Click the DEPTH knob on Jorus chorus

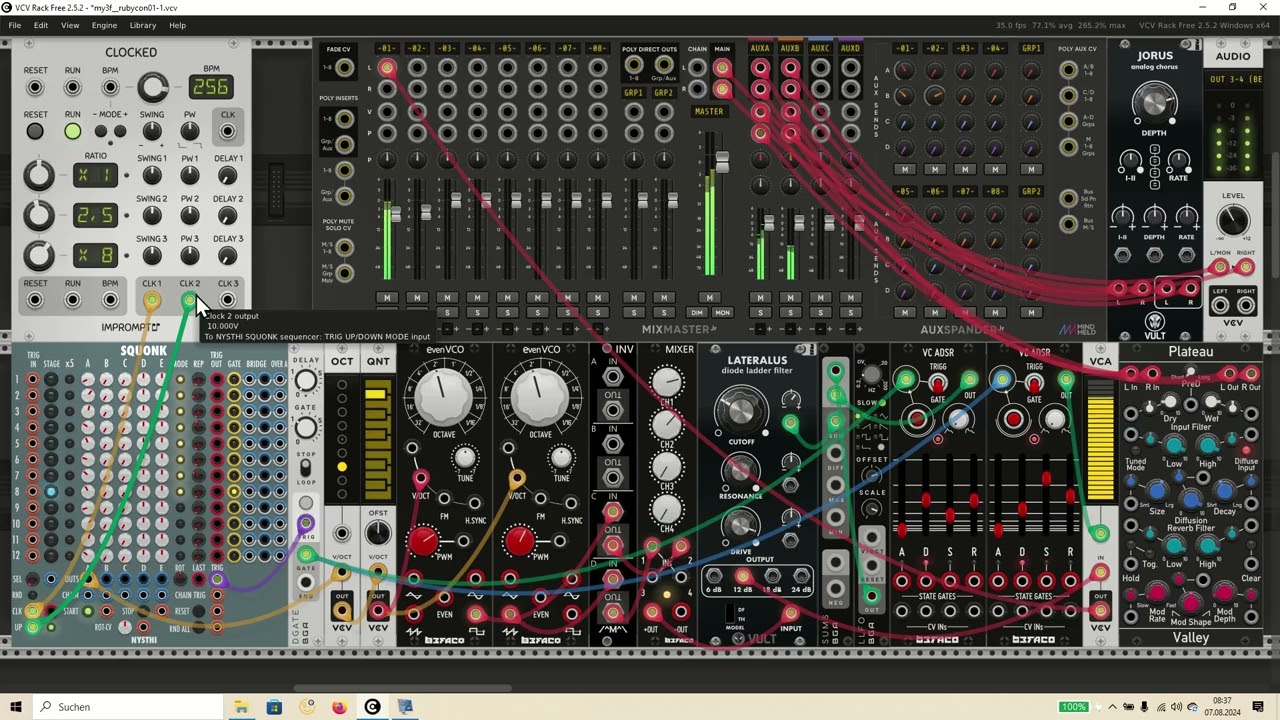pyautogui.click(x=1155, y=103)
